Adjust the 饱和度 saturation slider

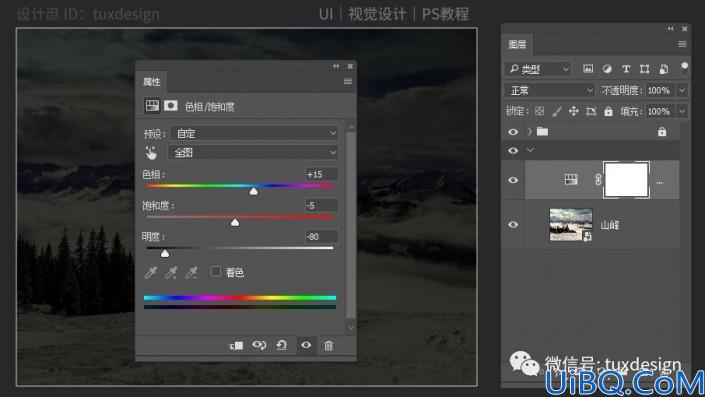(x=235, y=223)
